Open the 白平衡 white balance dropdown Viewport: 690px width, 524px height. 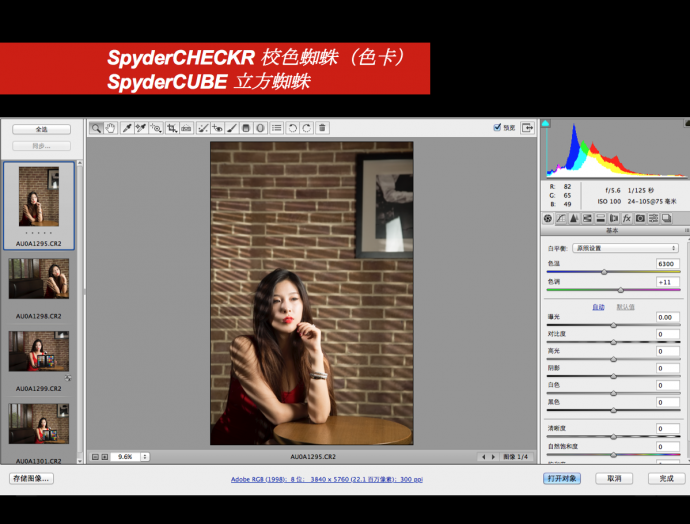click(627, 248)
